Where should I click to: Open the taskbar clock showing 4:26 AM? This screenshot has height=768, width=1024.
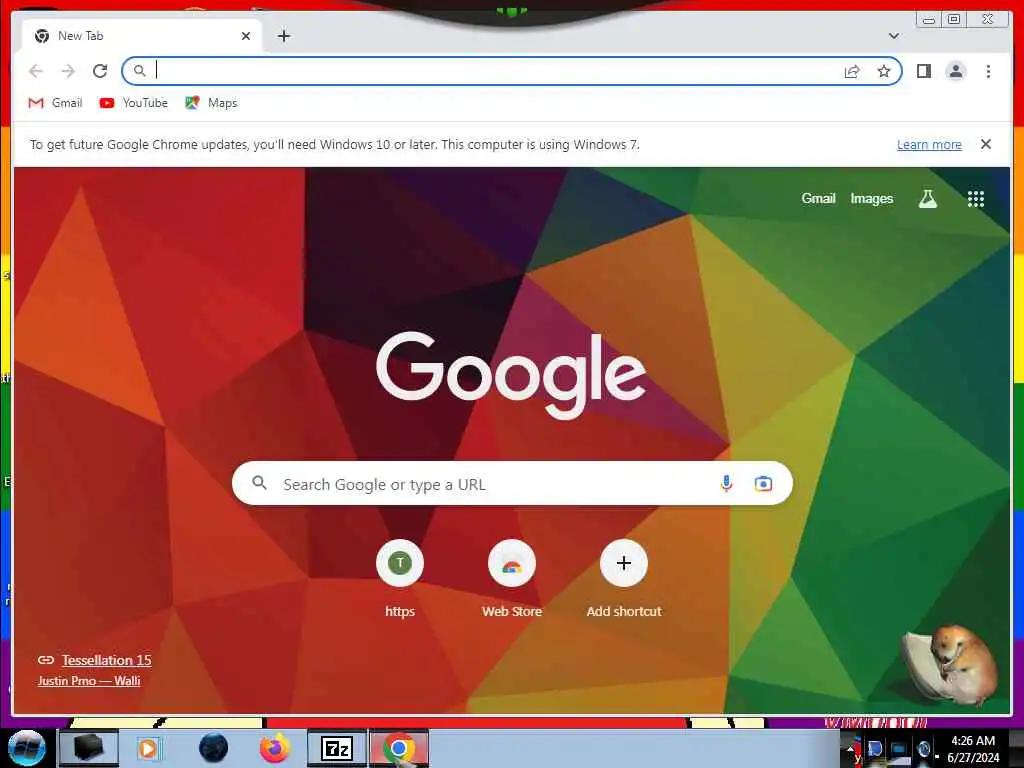[973, 748]
